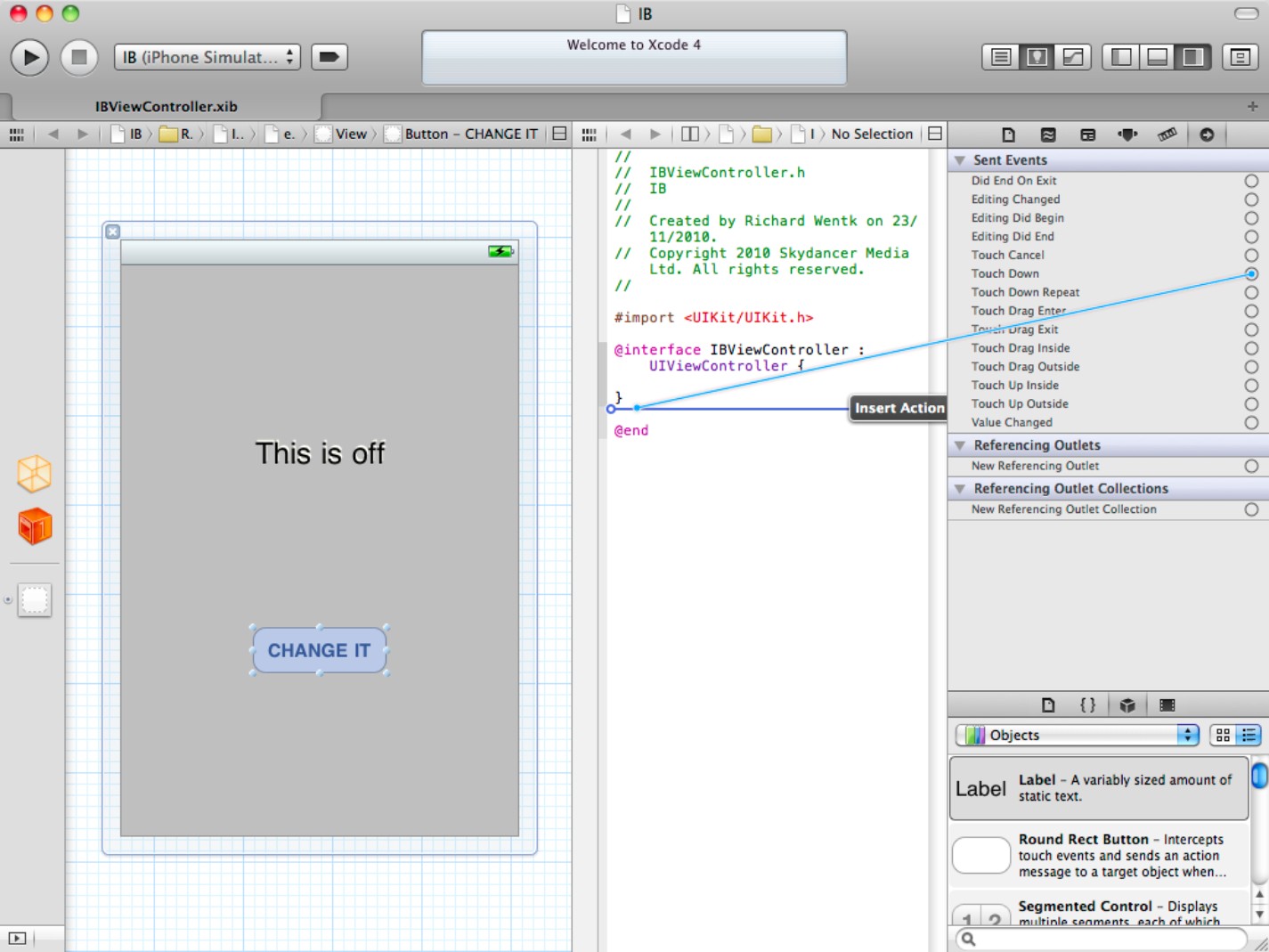Open the Quick Help inspector tab
The width and height of the screenshot is (1269, 952).
[x=1048, y=134]
